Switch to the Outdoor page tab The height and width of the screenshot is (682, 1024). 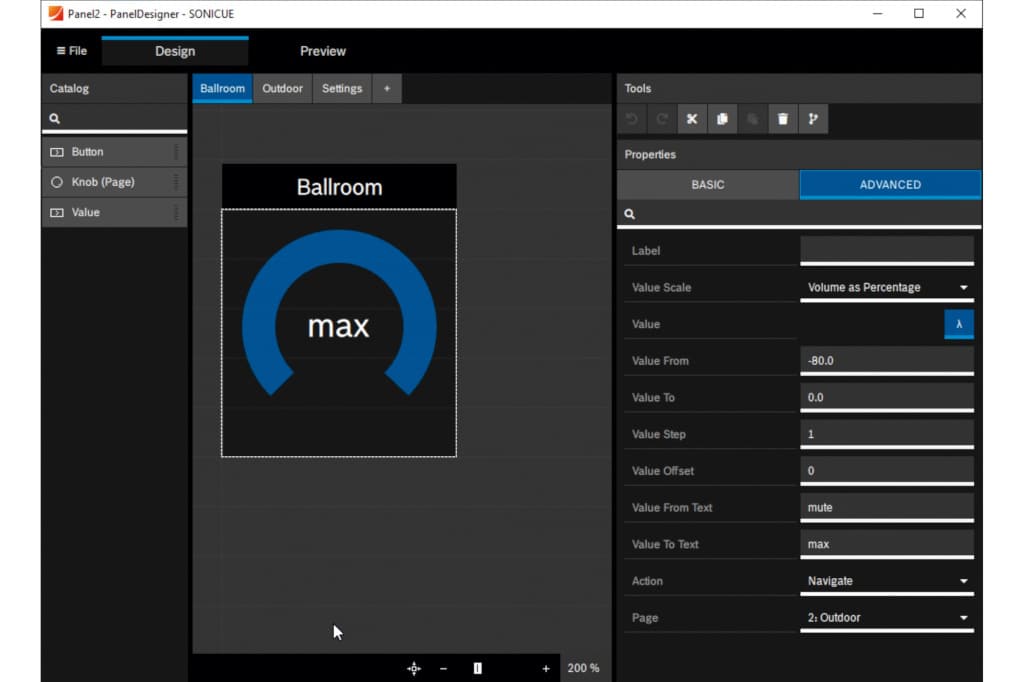pos(282,88)
